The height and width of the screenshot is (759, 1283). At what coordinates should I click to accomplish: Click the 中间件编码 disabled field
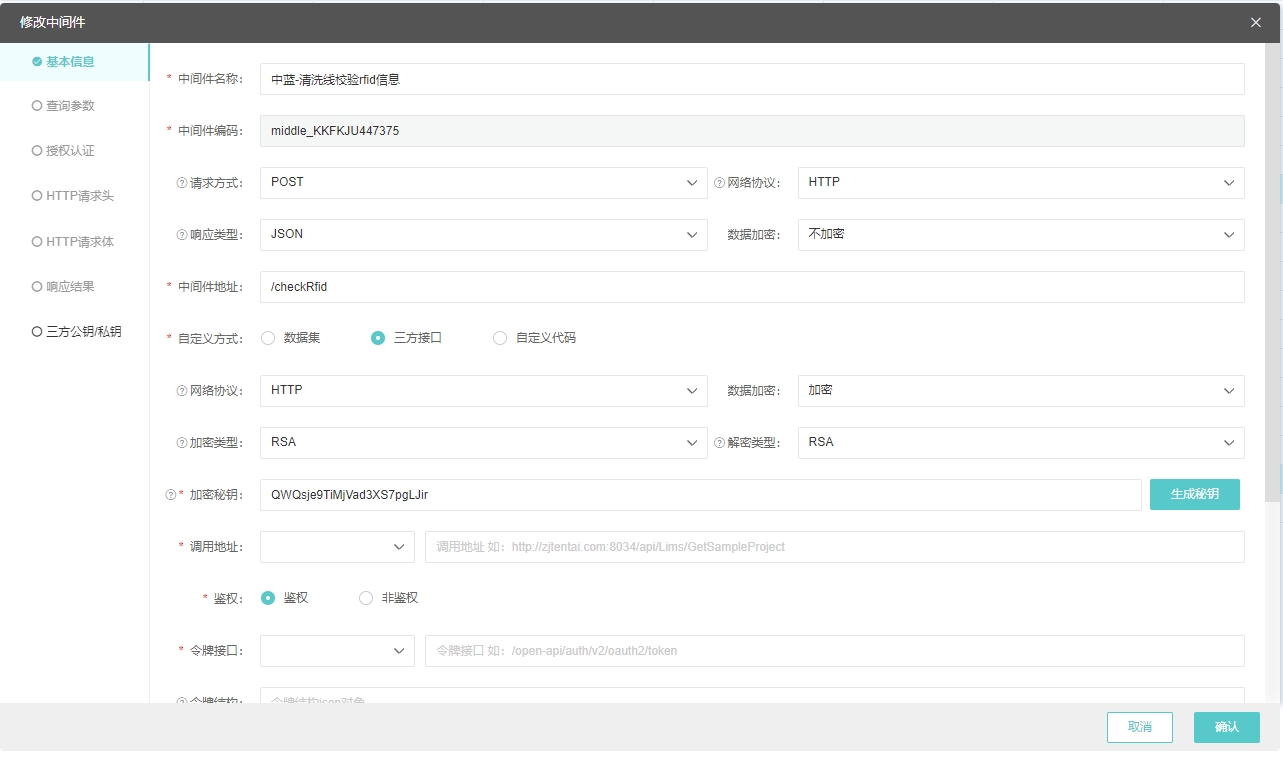point(752,131)
